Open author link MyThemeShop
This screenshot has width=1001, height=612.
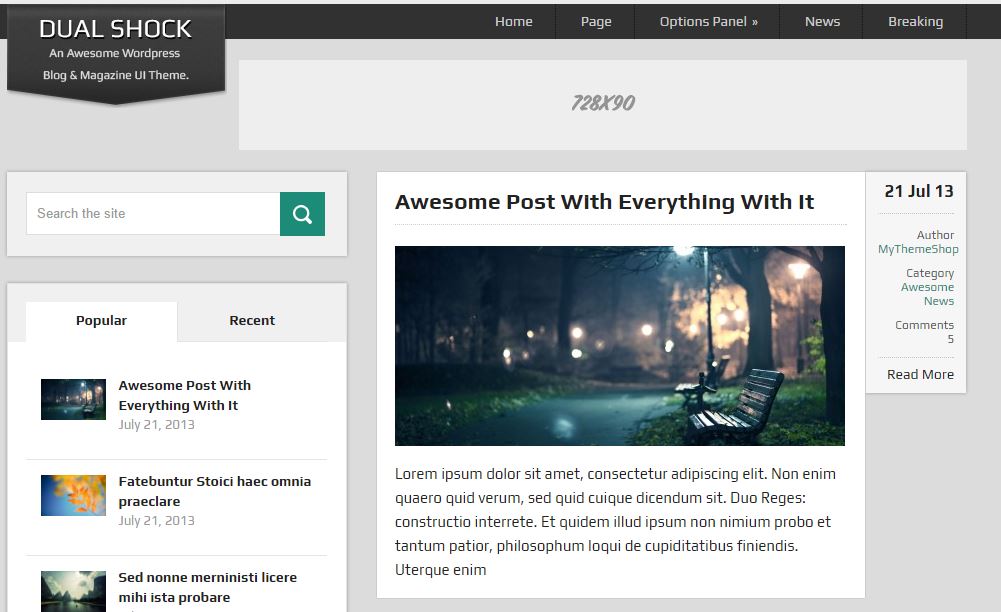918,249
